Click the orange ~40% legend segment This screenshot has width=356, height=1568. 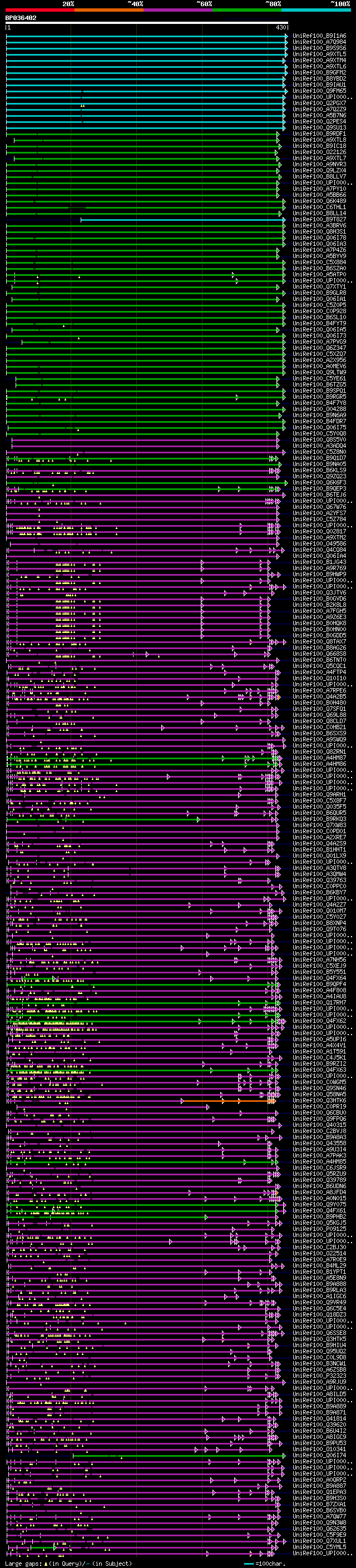(x=109, y=10)
